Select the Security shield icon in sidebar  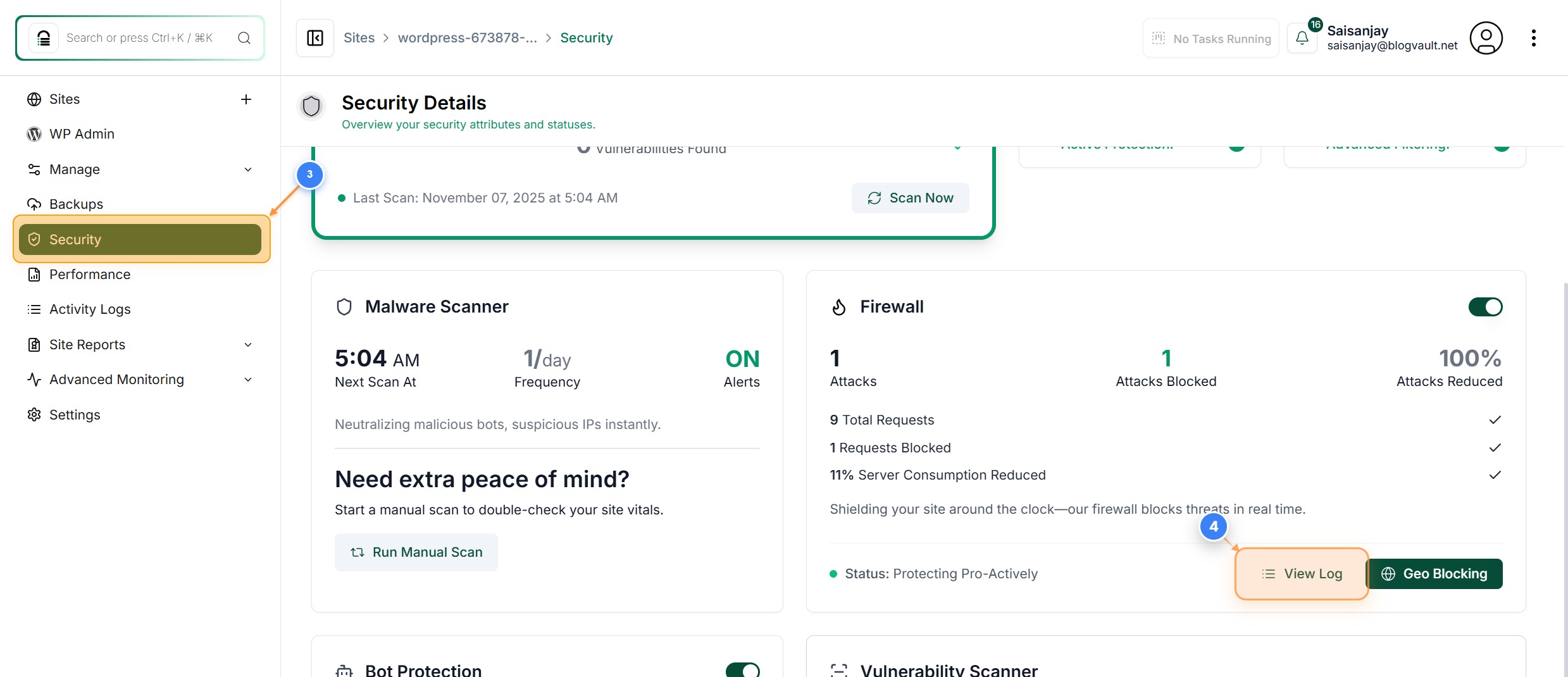(34, 239)
